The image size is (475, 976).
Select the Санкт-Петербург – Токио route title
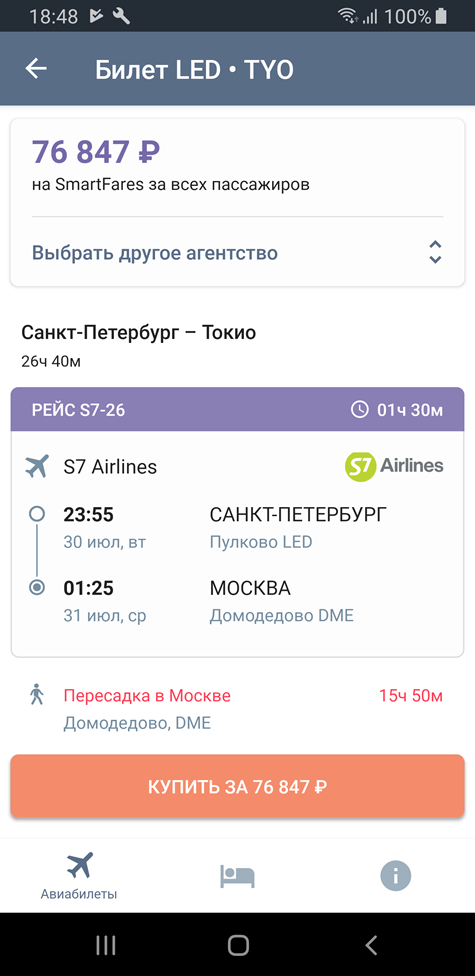pyautogui.click(x=139, y=332)
